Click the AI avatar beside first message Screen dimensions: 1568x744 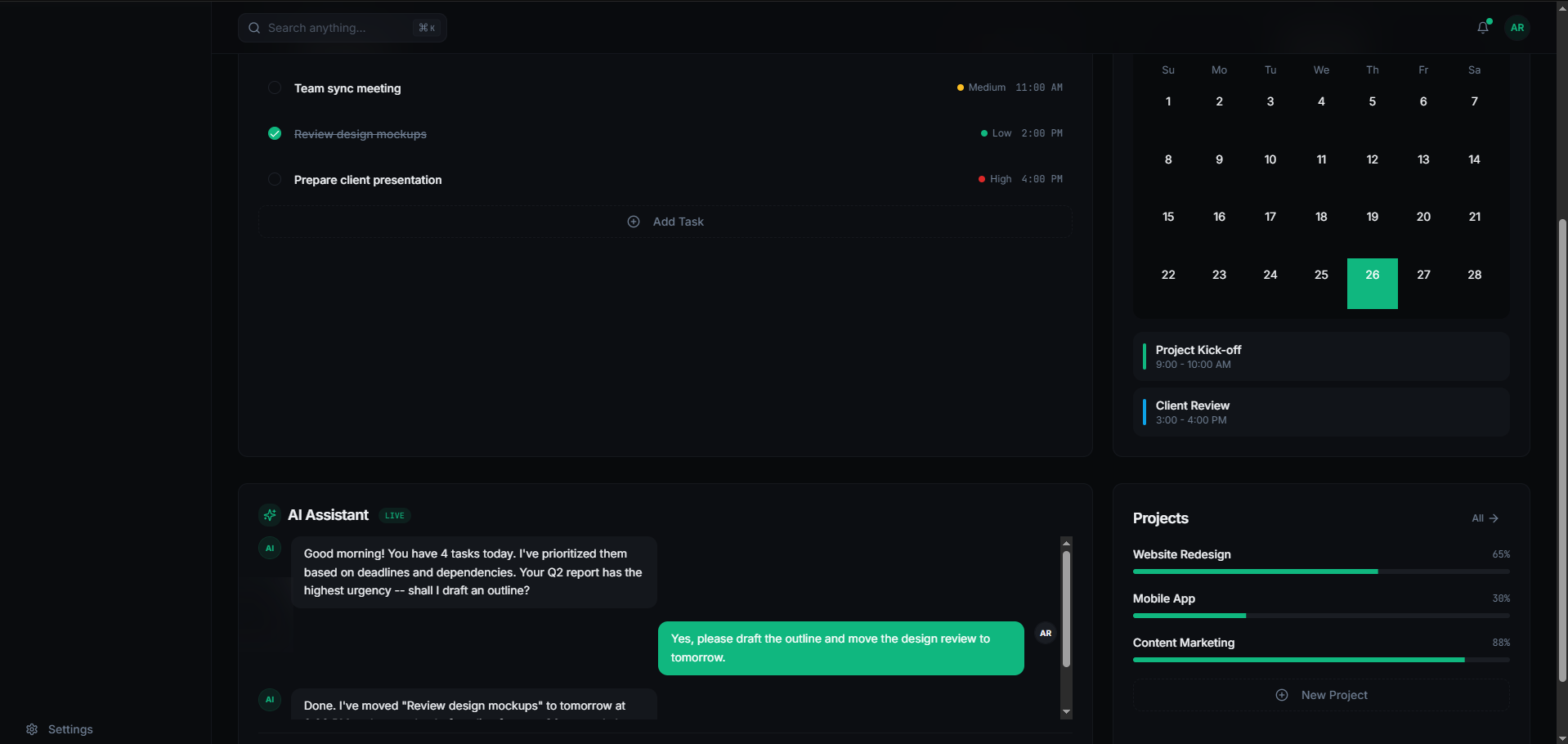[270, 548]
